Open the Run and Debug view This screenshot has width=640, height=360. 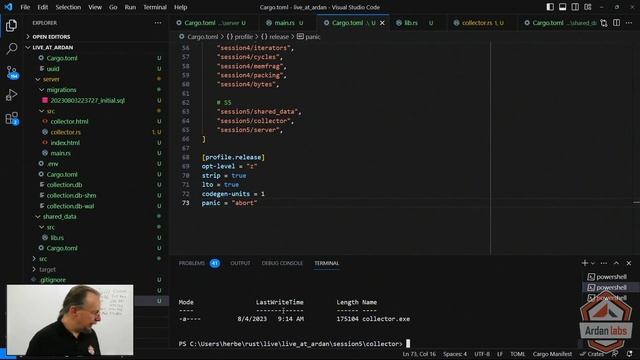pyautogui.click(x=11, y=95)
